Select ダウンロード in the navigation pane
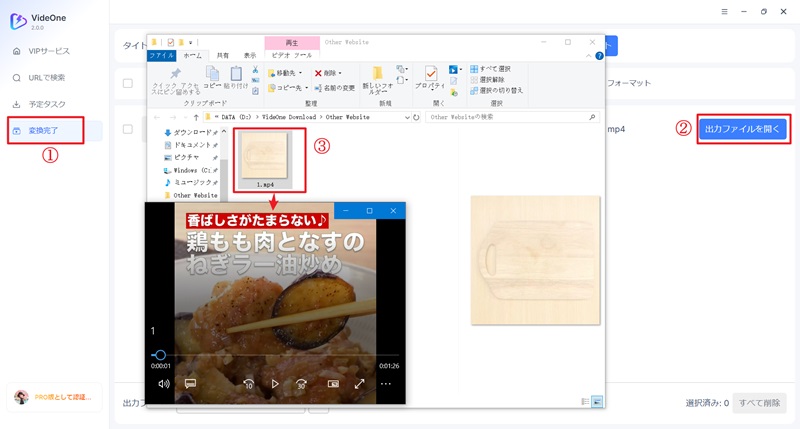800x429 pixels. coord(191,132)
